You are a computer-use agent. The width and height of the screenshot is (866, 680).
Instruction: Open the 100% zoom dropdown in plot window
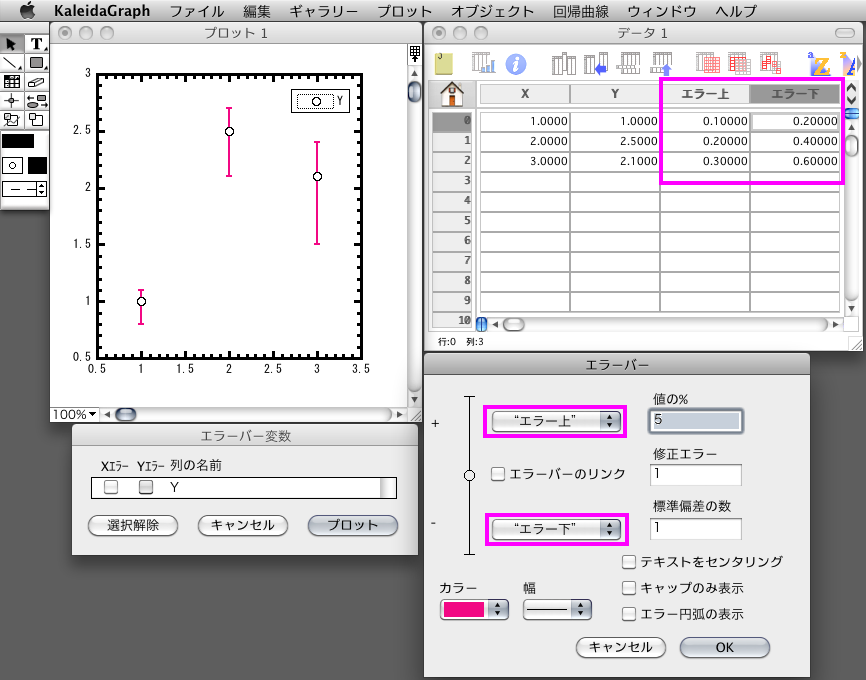pyautogui.click(x=74, y=414)
